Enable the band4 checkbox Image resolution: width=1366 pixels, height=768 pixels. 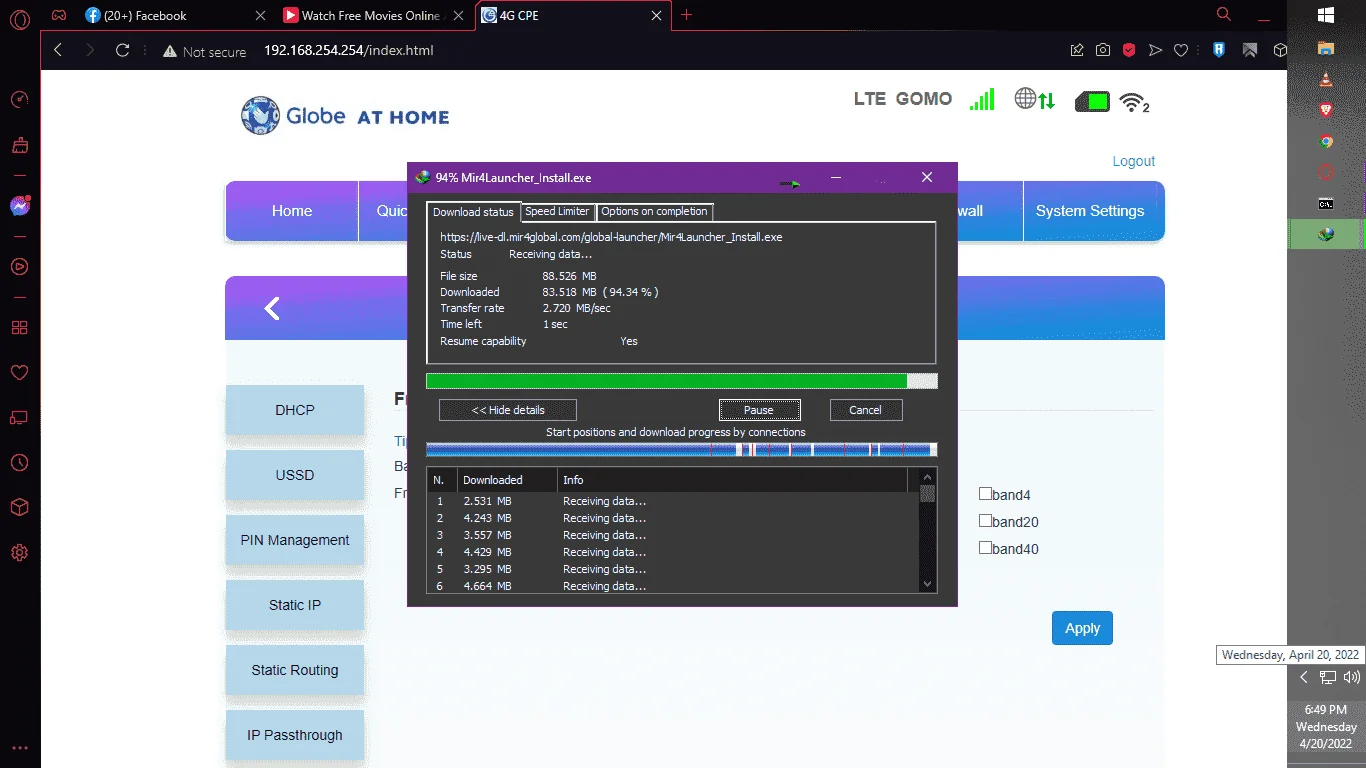click(x=985, y=494)
